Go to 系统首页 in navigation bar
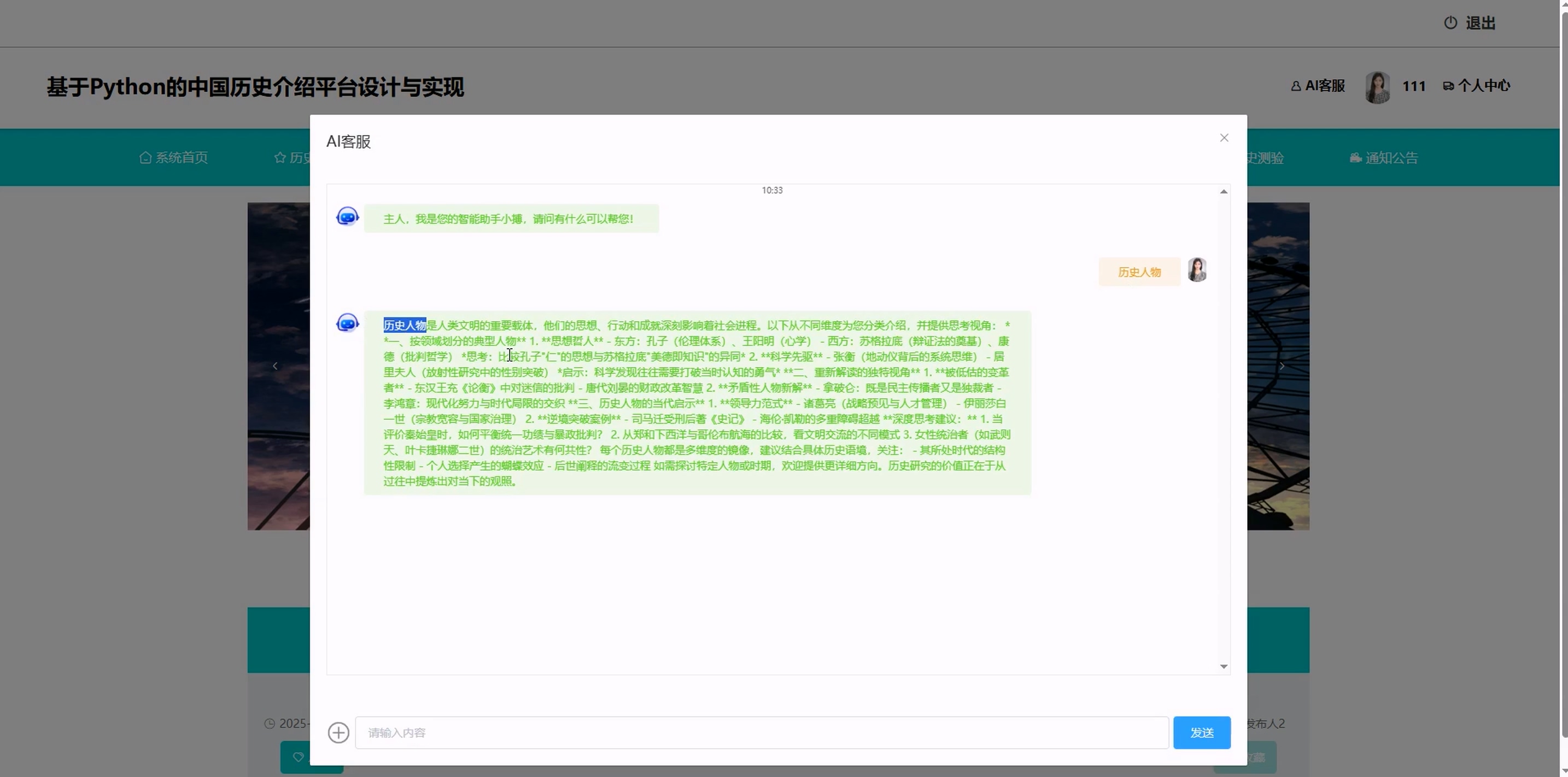Viewport: 1568px width, 777px height. click(x=173, y=157)
